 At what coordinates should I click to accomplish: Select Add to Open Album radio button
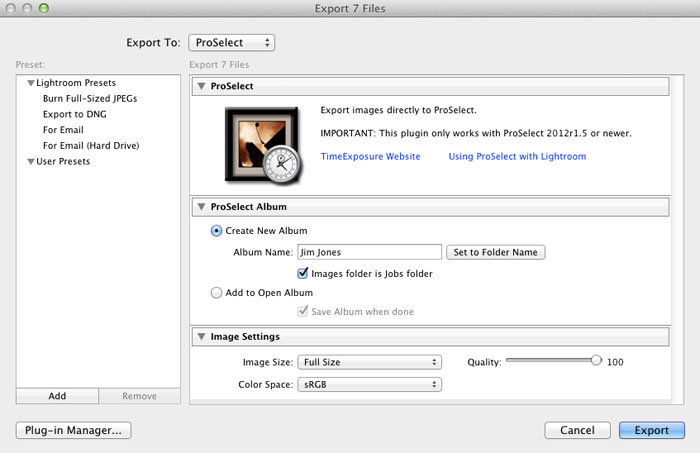coord(216,293)
